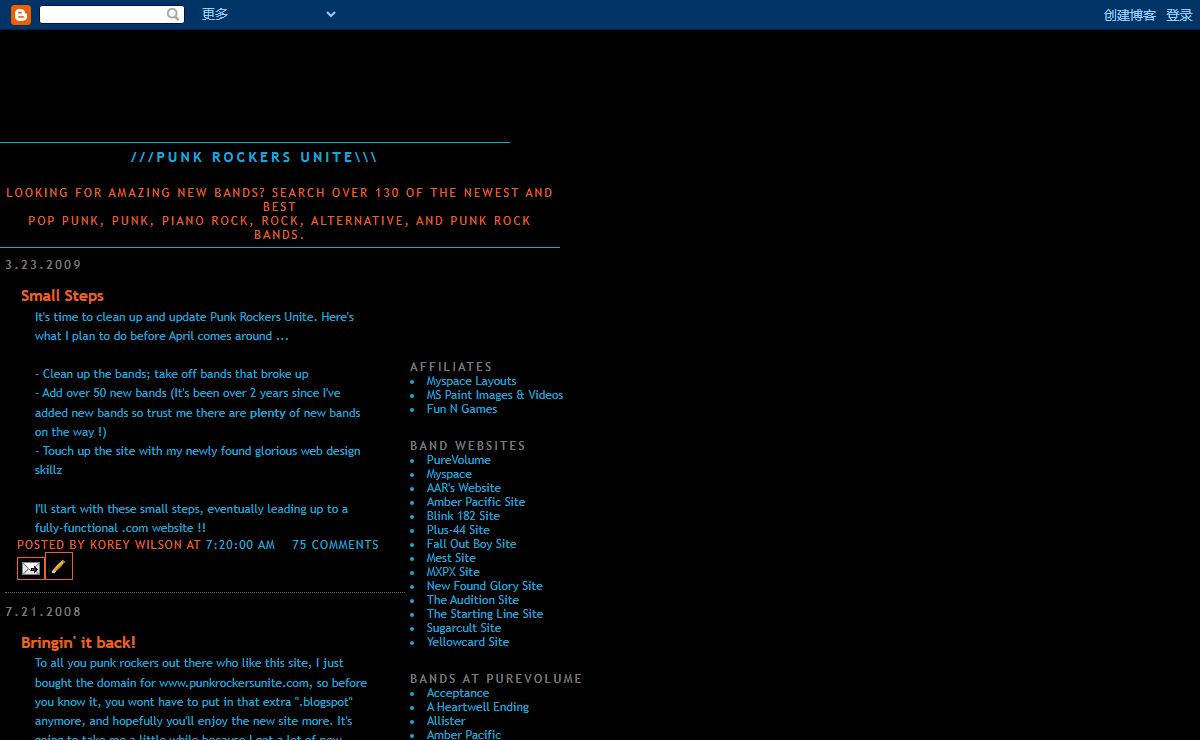Open The Starting Line Site link
Image resolution: width=1200 pixels, height=740 pixels.
point(485,614)
